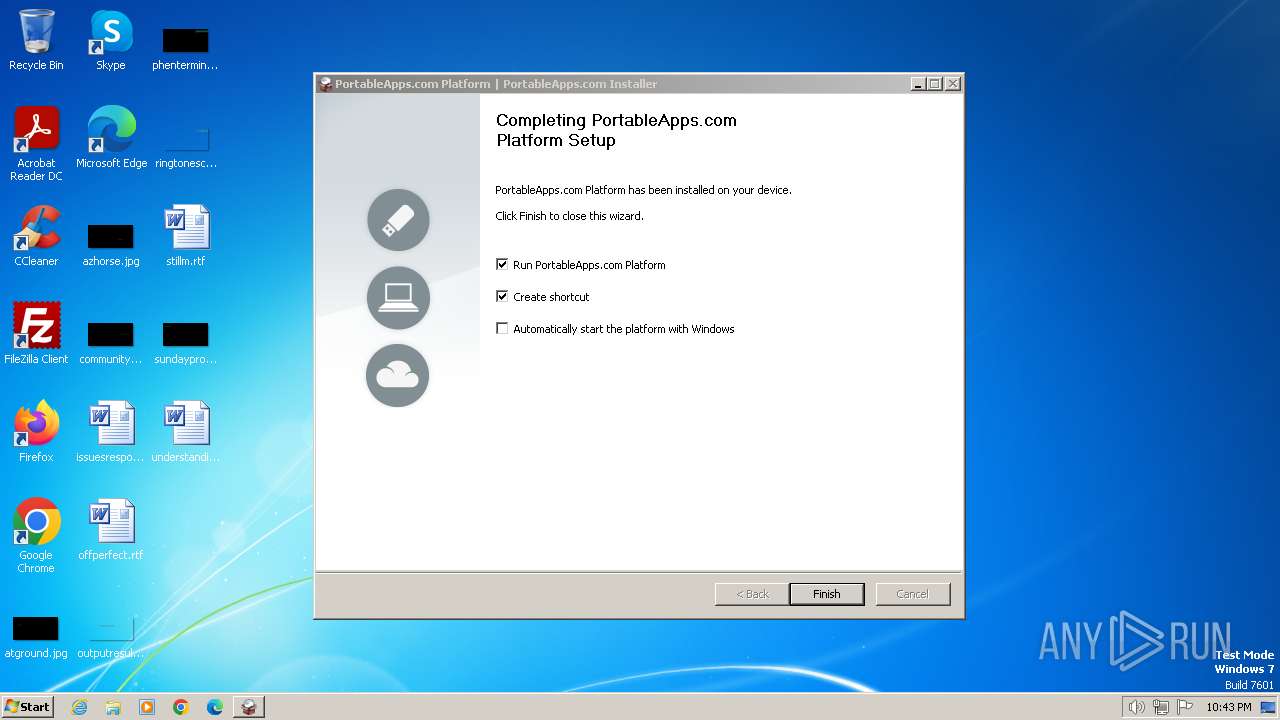Select offperfect.rtf file on desktop
The height and width of the screenshot is (720, 1280).
pyautogui.click(x=111, y=530)
